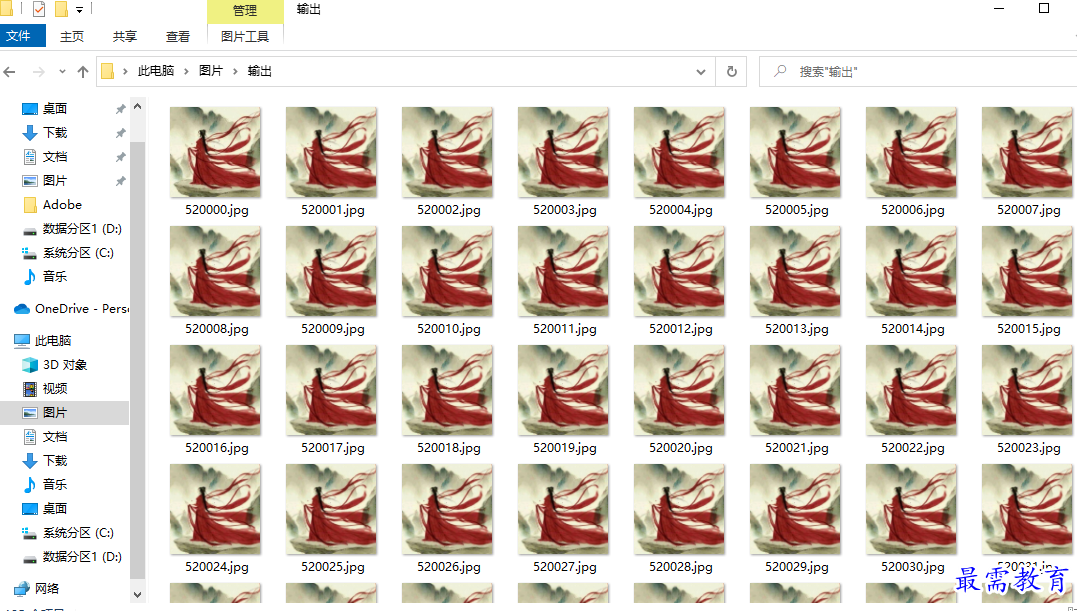Open the address bar history dropdown
The height and width of the screenshot is (611, 1077).
[x=701, y=71]
